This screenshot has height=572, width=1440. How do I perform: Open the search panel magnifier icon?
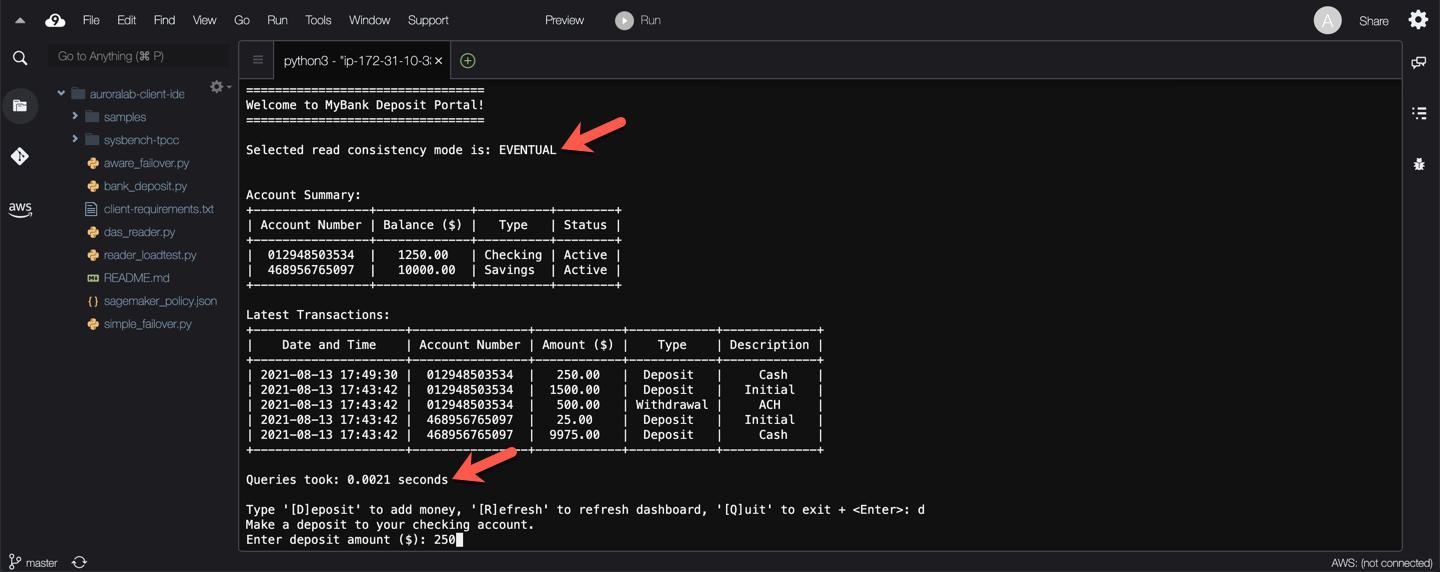point(20,58)
